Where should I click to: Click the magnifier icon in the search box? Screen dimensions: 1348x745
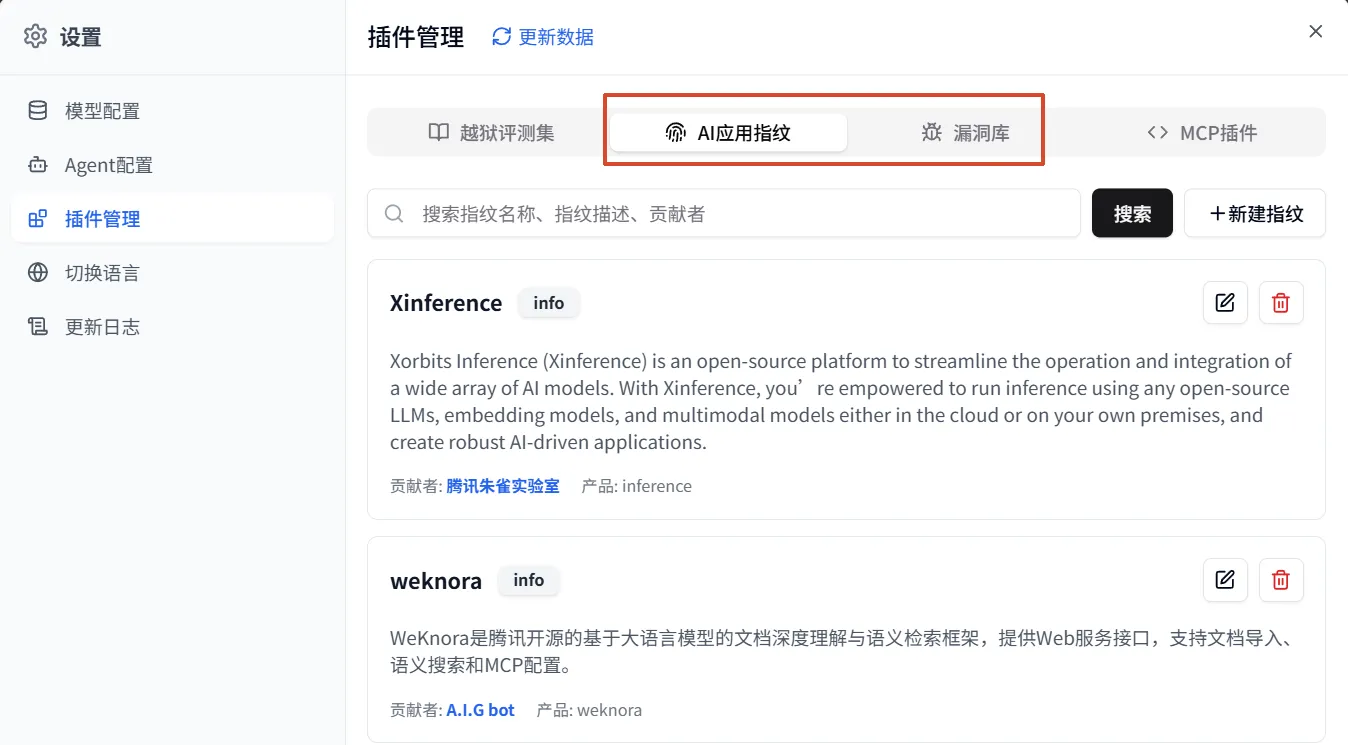coord(394,214)
